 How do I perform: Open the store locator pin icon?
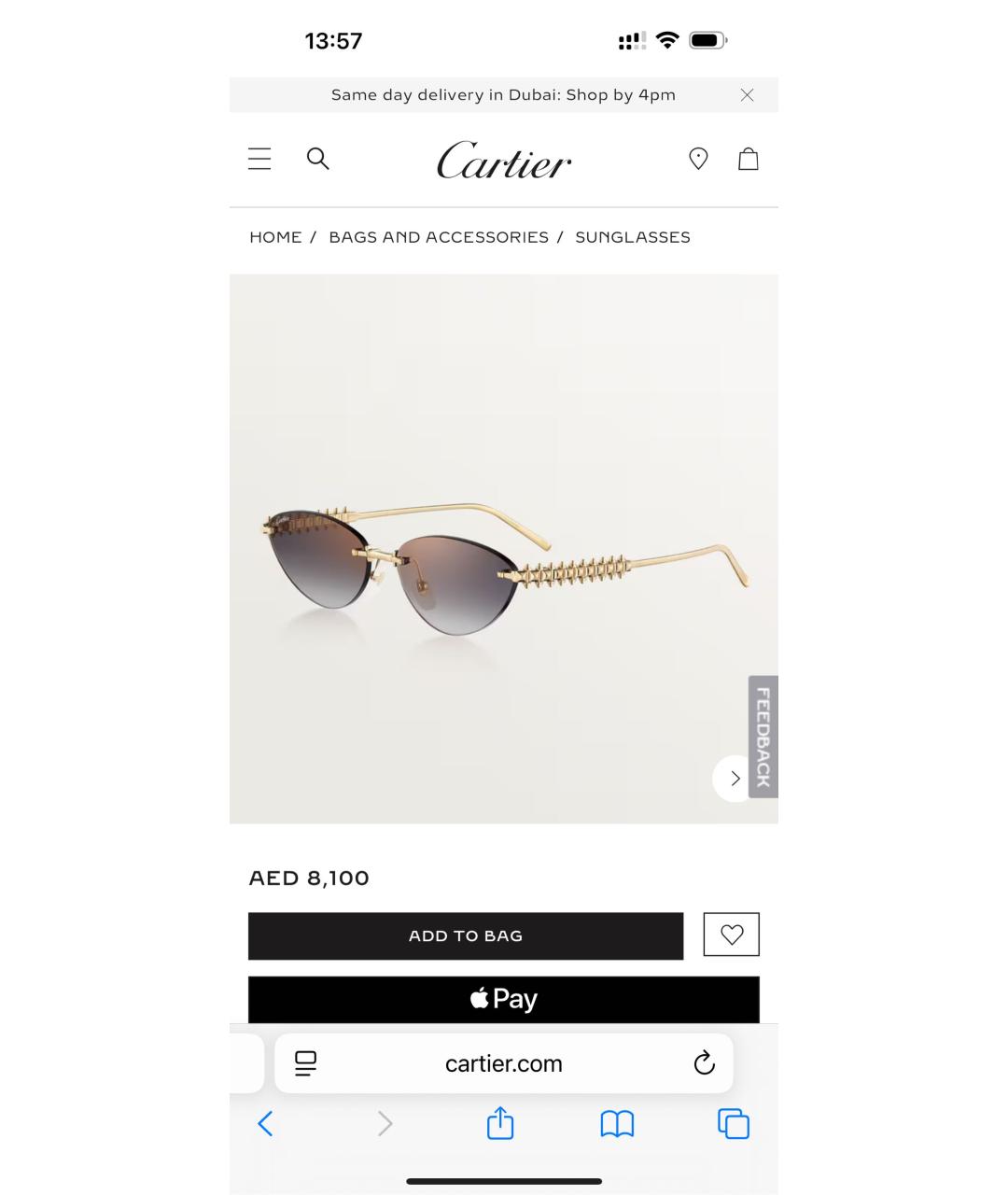point(698,159)
